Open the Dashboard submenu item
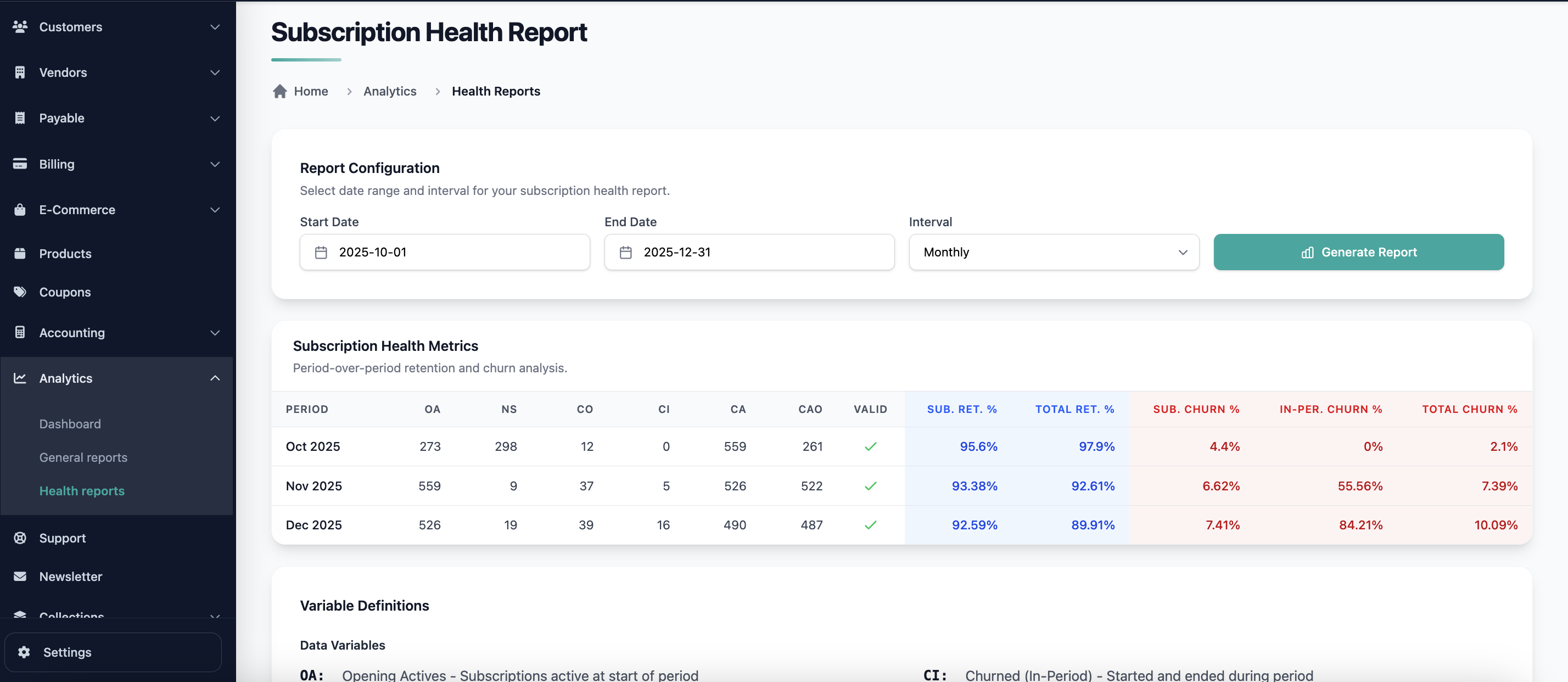This screenshot has width=1568, height=682. pos(70,424)
